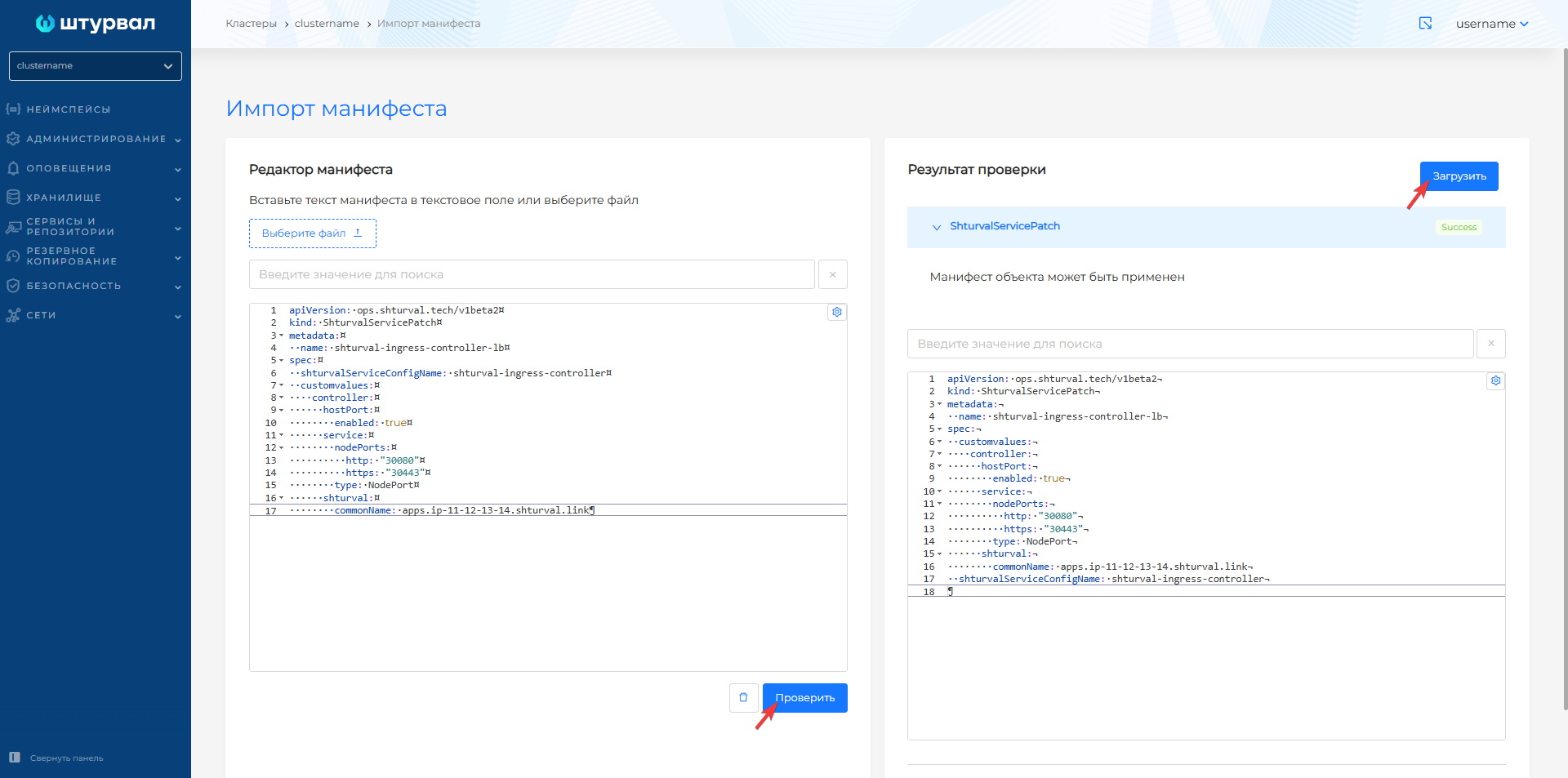Open result editor settings gear icon
Screen dimensions: 1568x778
[1495, 380]
